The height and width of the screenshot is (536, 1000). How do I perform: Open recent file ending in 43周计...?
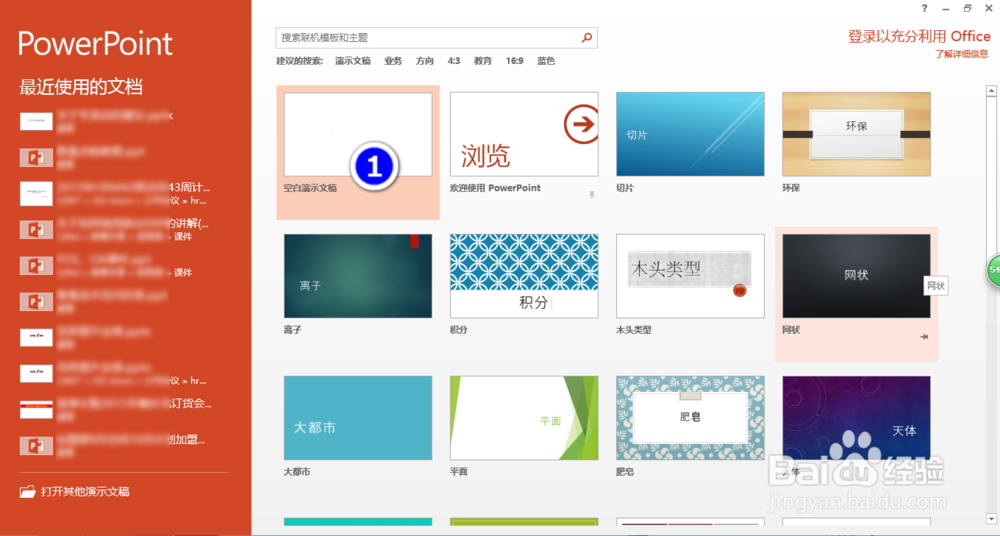point(115,193)
